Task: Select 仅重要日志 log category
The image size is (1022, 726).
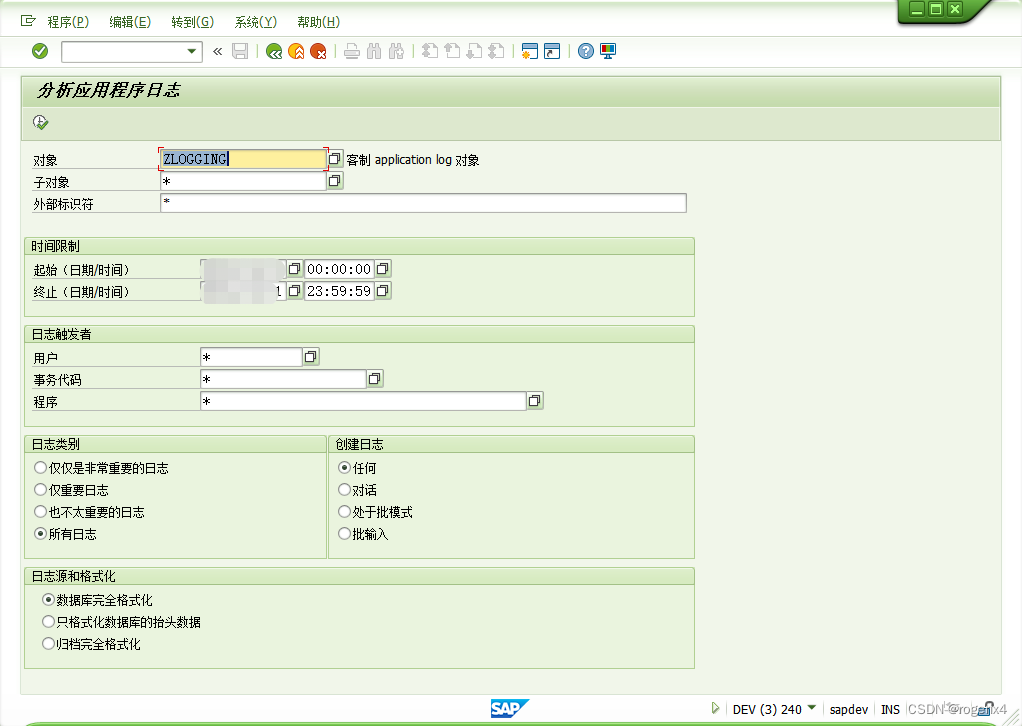Action: point(40,489)
